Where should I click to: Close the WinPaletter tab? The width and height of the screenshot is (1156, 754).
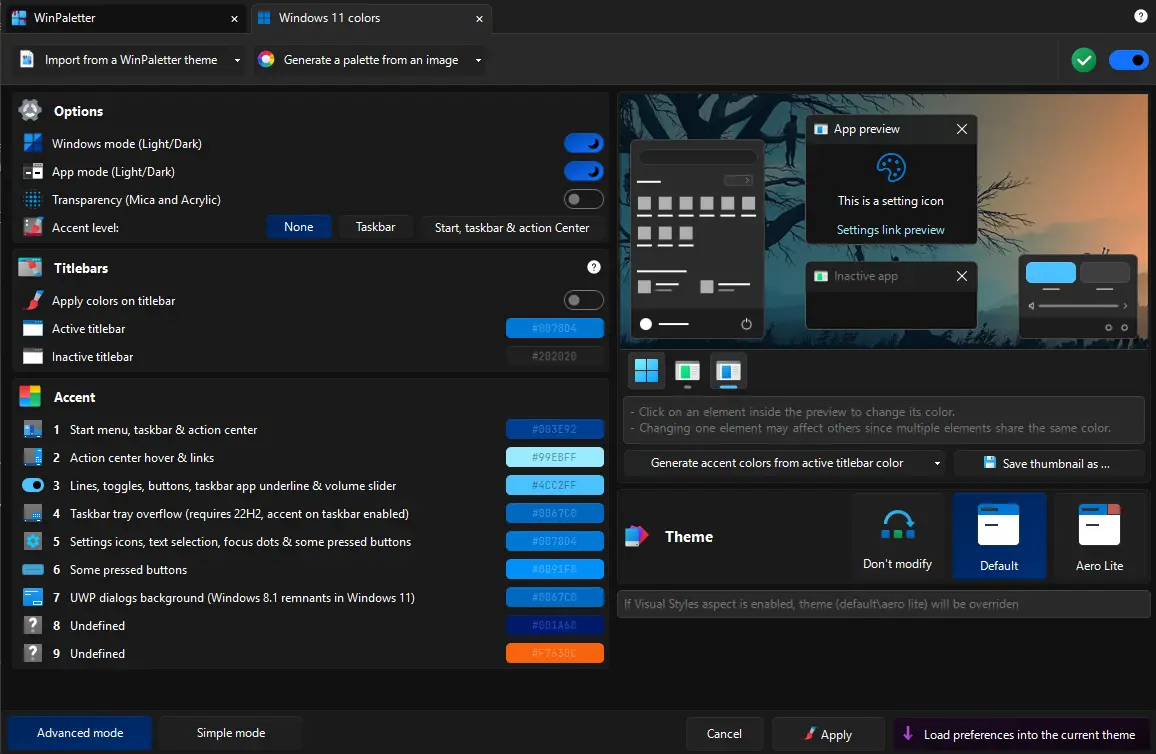(x=234, y=18)
